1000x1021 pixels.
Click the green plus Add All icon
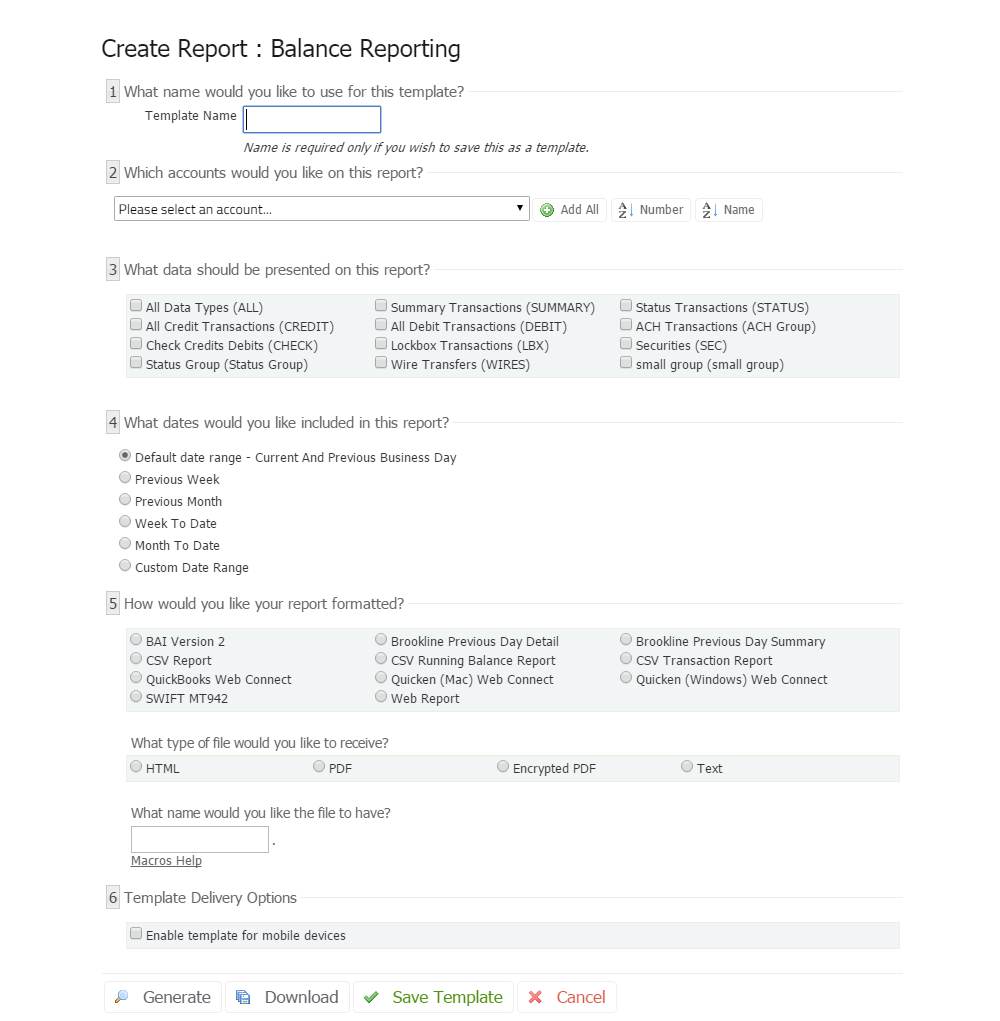(547, 210)
